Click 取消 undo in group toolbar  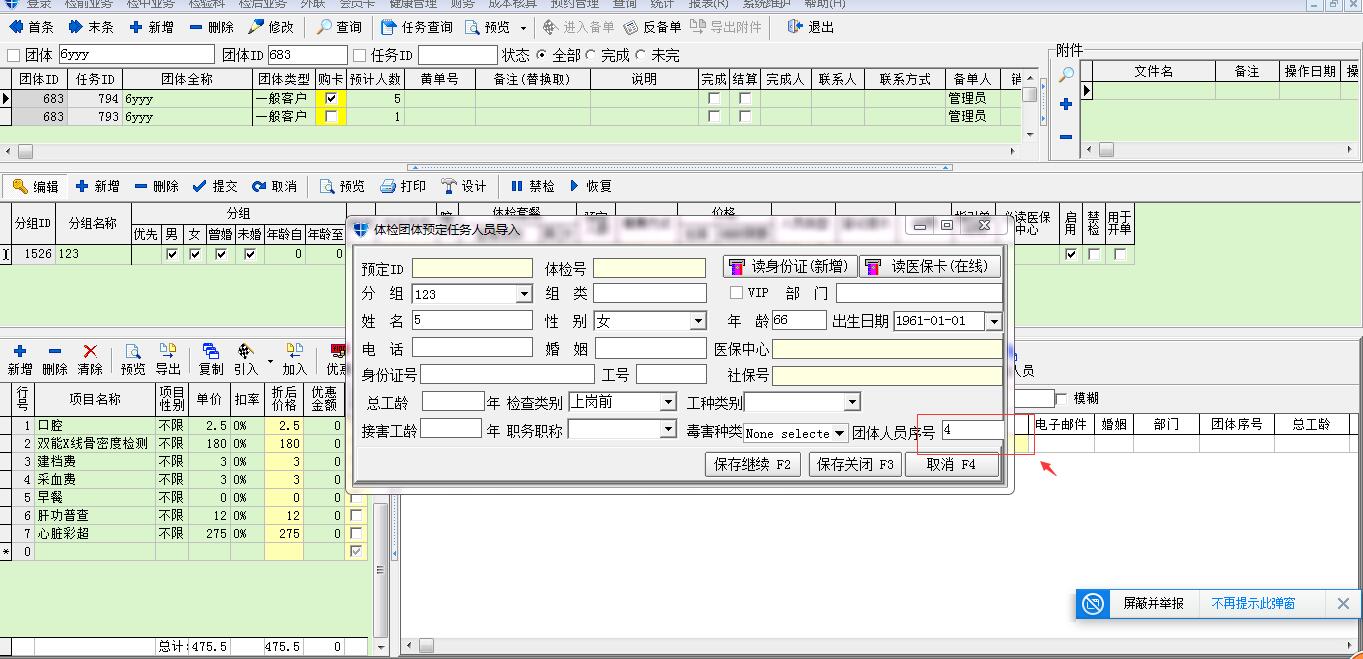274,186
